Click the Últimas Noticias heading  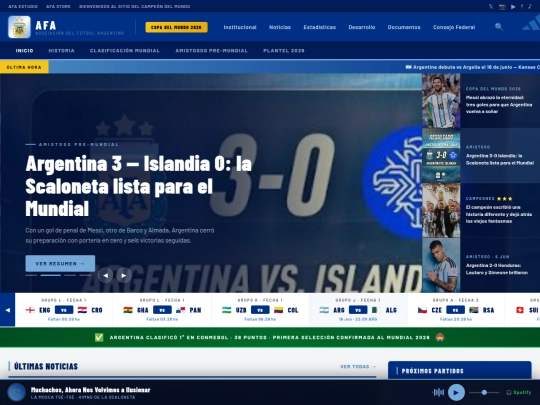coord(46,366)
